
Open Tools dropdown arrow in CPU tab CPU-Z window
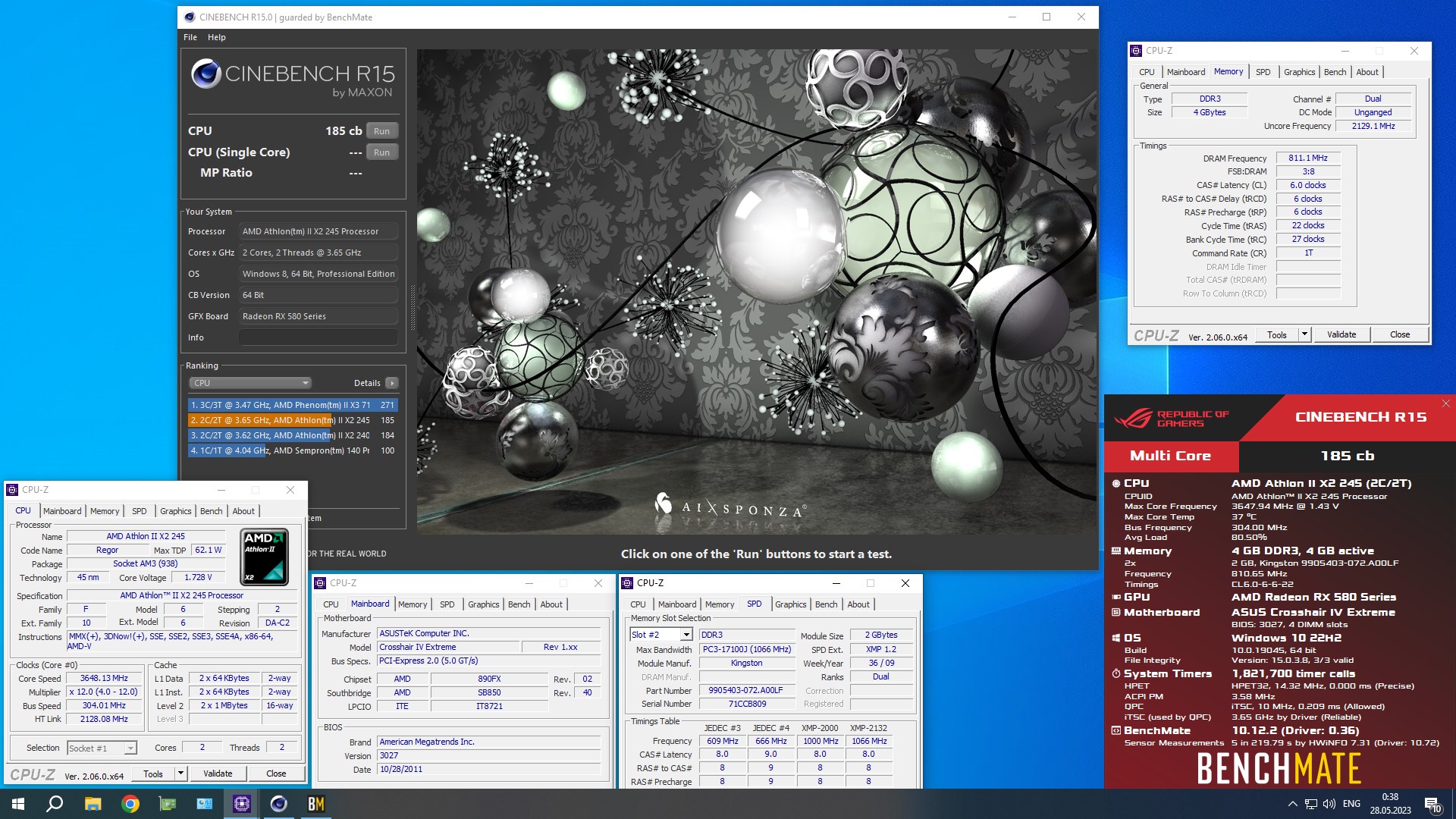(180, 773)
